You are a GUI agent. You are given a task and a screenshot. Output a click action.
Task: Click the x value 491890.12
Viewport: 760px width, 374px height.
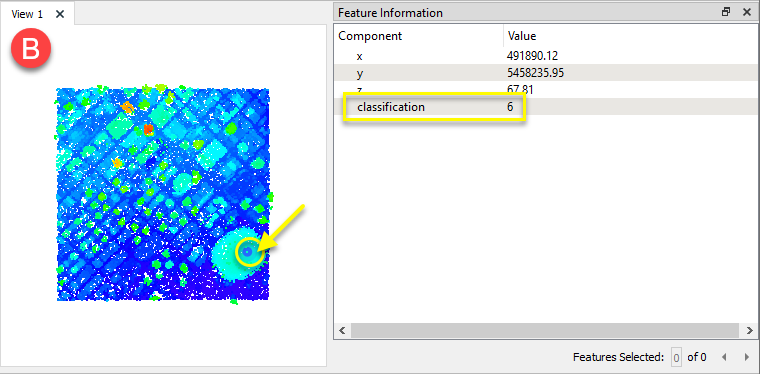532,56
